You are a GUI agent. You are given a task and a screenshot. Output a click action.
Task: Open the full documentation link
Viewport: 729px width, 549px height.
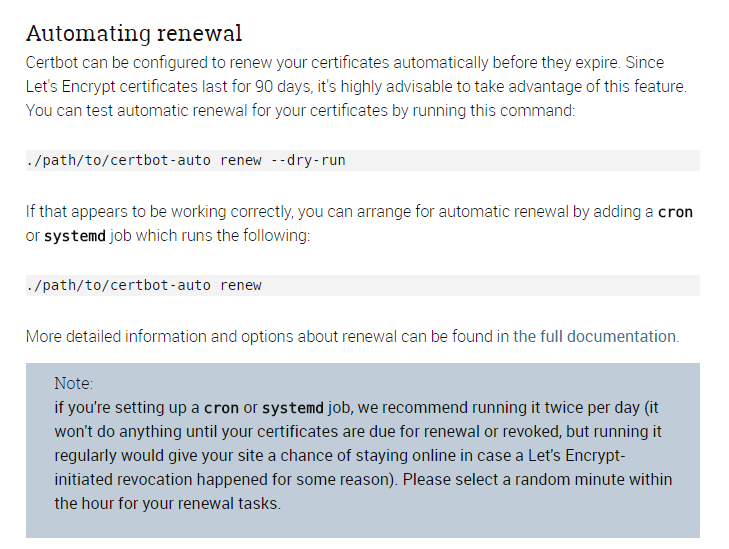[595, 336]
